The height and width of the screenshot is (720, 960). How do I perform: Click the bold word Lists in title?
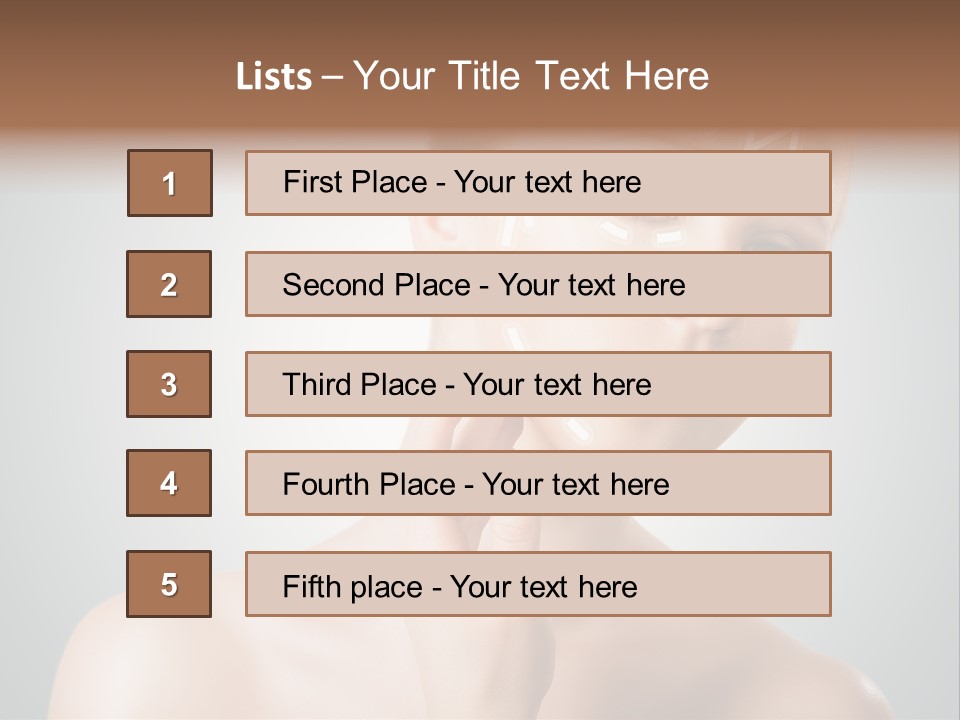274,77
